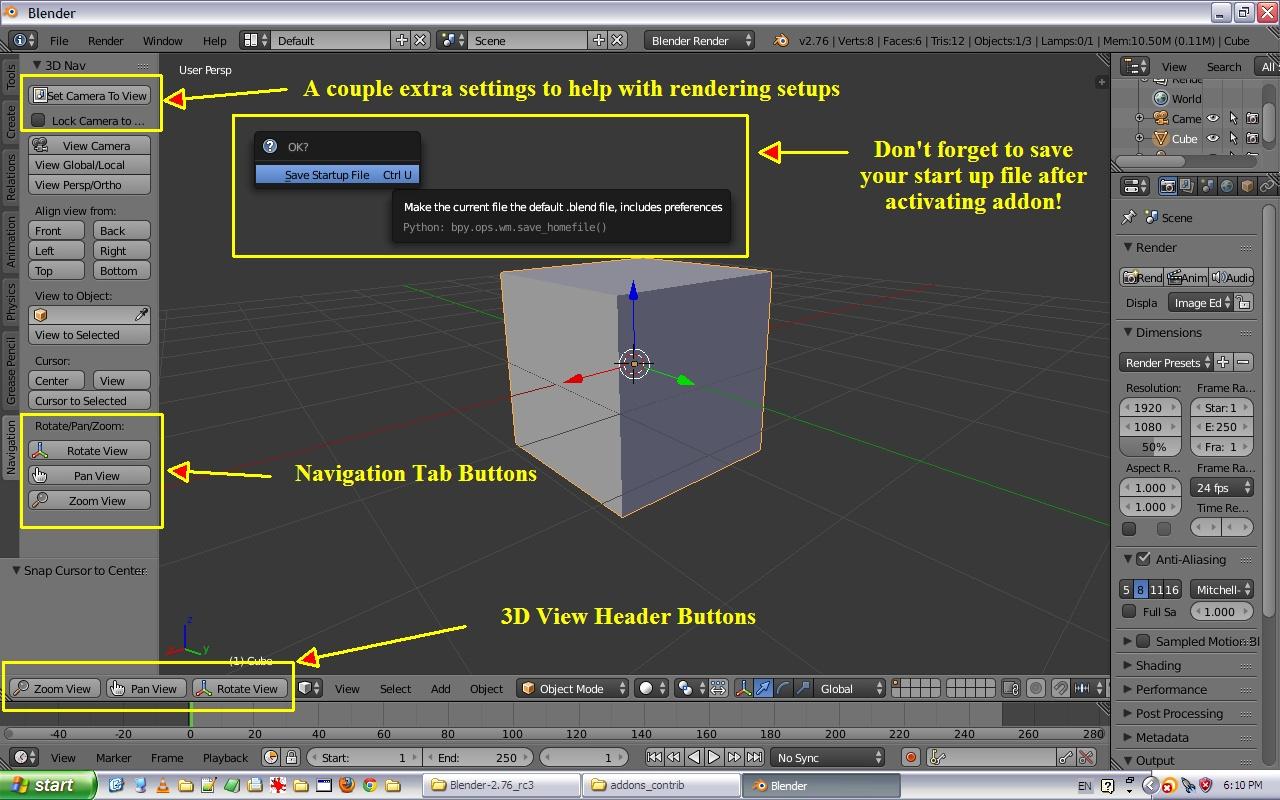1280x800 pixels.
Task: Open the No Sync dropdown
Action: [828, 757]
